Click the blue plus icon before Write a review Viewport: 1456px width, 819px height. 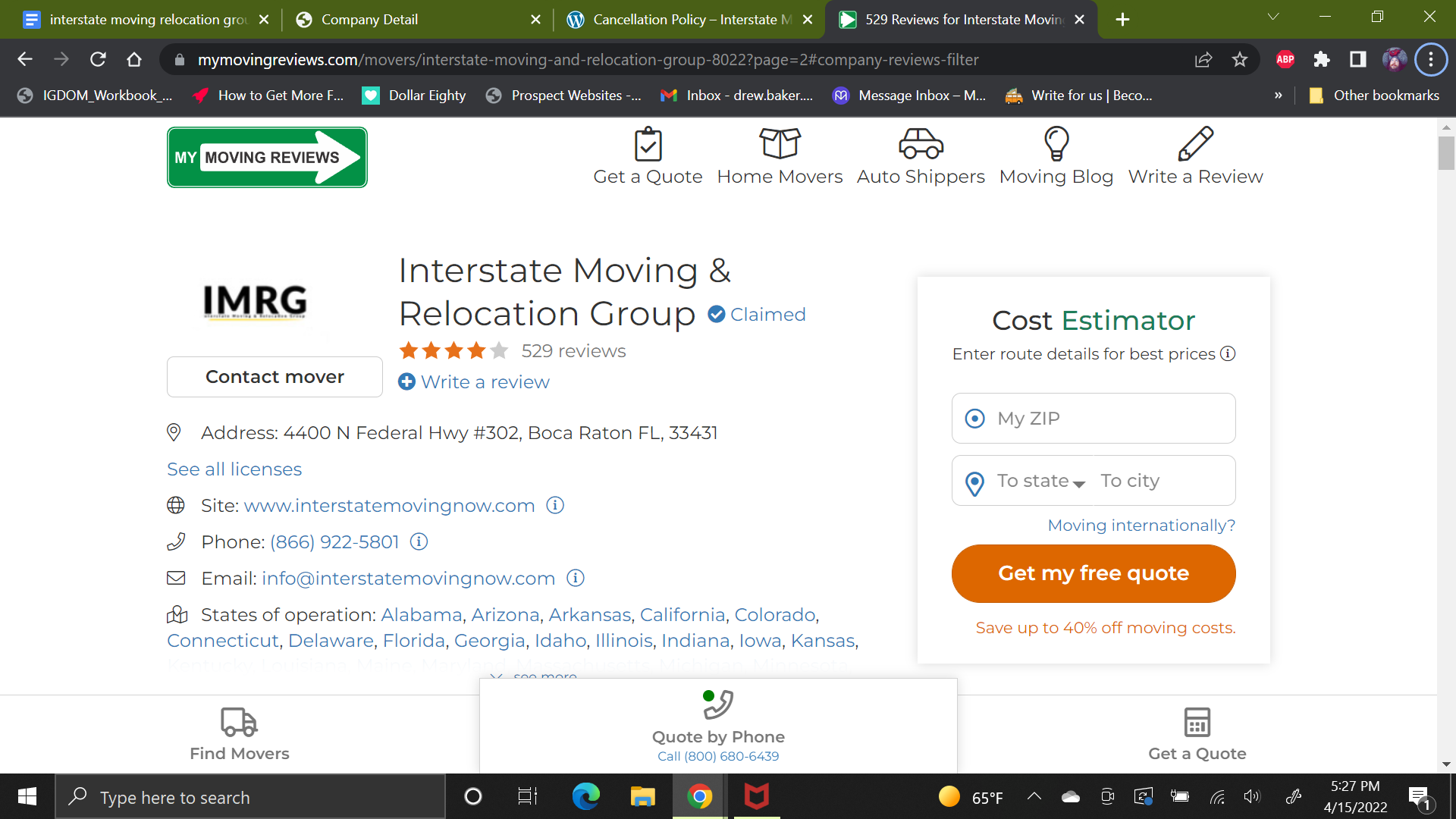click(406, 381)
